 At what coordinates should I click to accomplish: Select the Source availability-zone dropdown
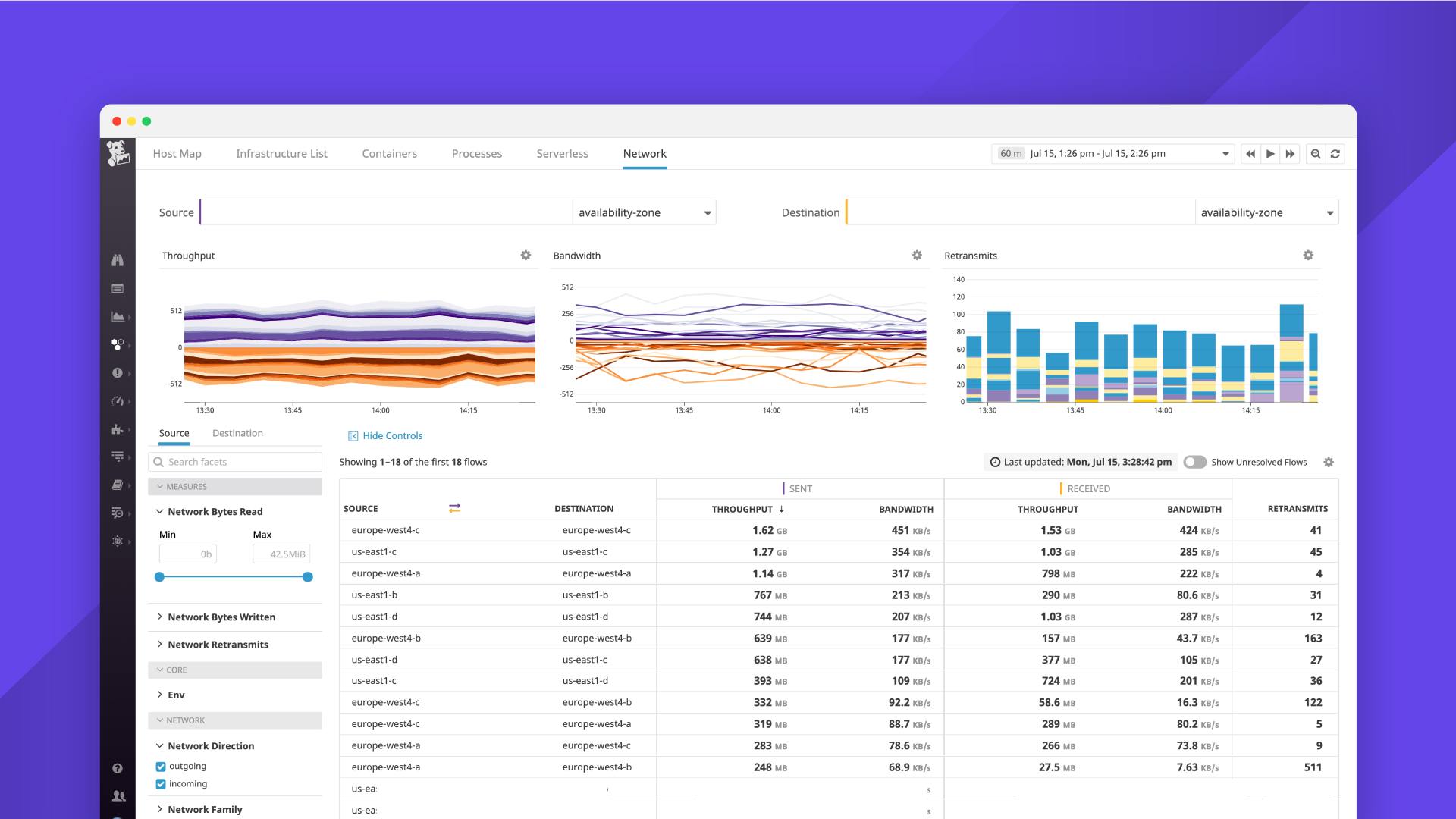pyautogui.click(x=644, y=212)
